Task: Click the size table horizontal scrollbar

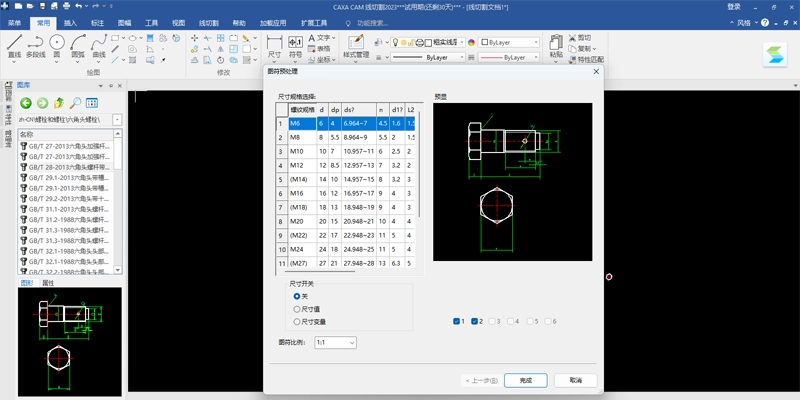Action: 320,271
